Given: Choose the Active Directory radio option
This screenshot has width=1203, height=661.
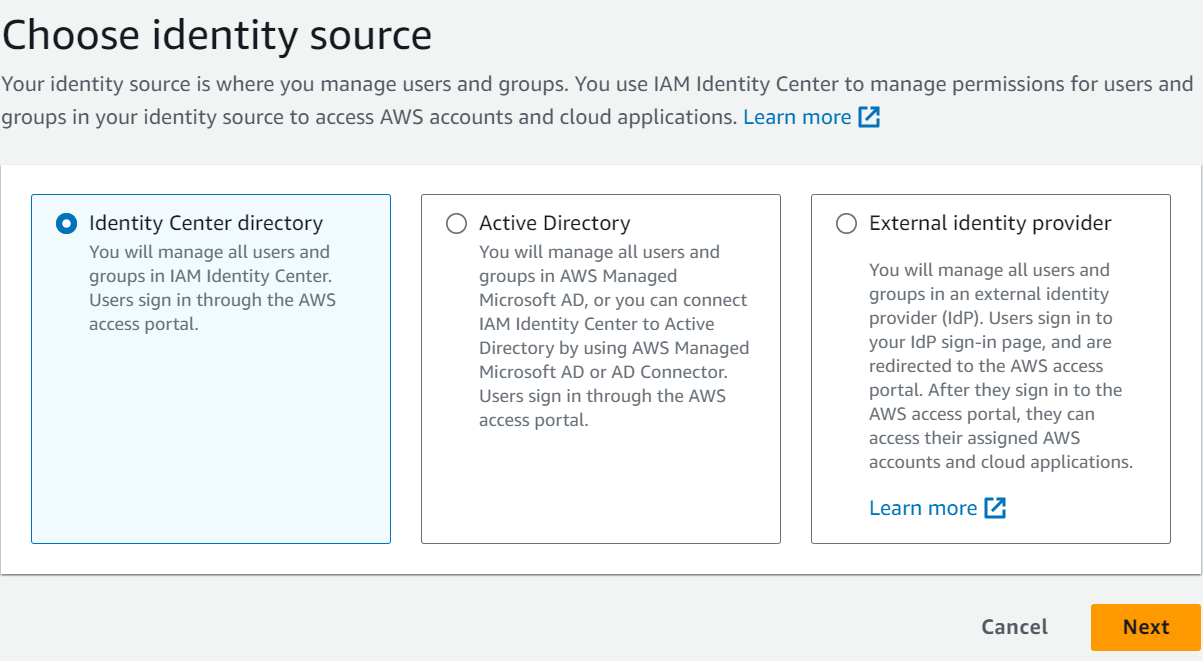Looking at the screenshot, I should pos(456,224).
